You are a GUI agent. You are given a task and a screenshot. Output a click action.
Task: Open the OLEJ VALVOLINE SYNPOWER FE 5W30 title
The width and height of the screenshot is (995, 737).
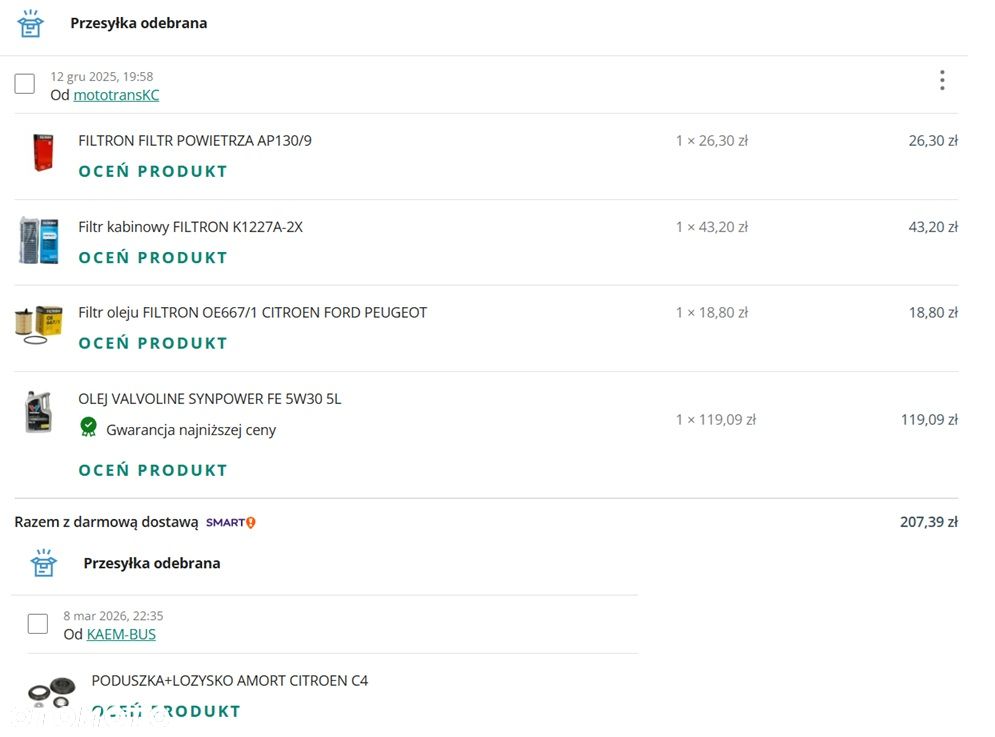[210, 399]
